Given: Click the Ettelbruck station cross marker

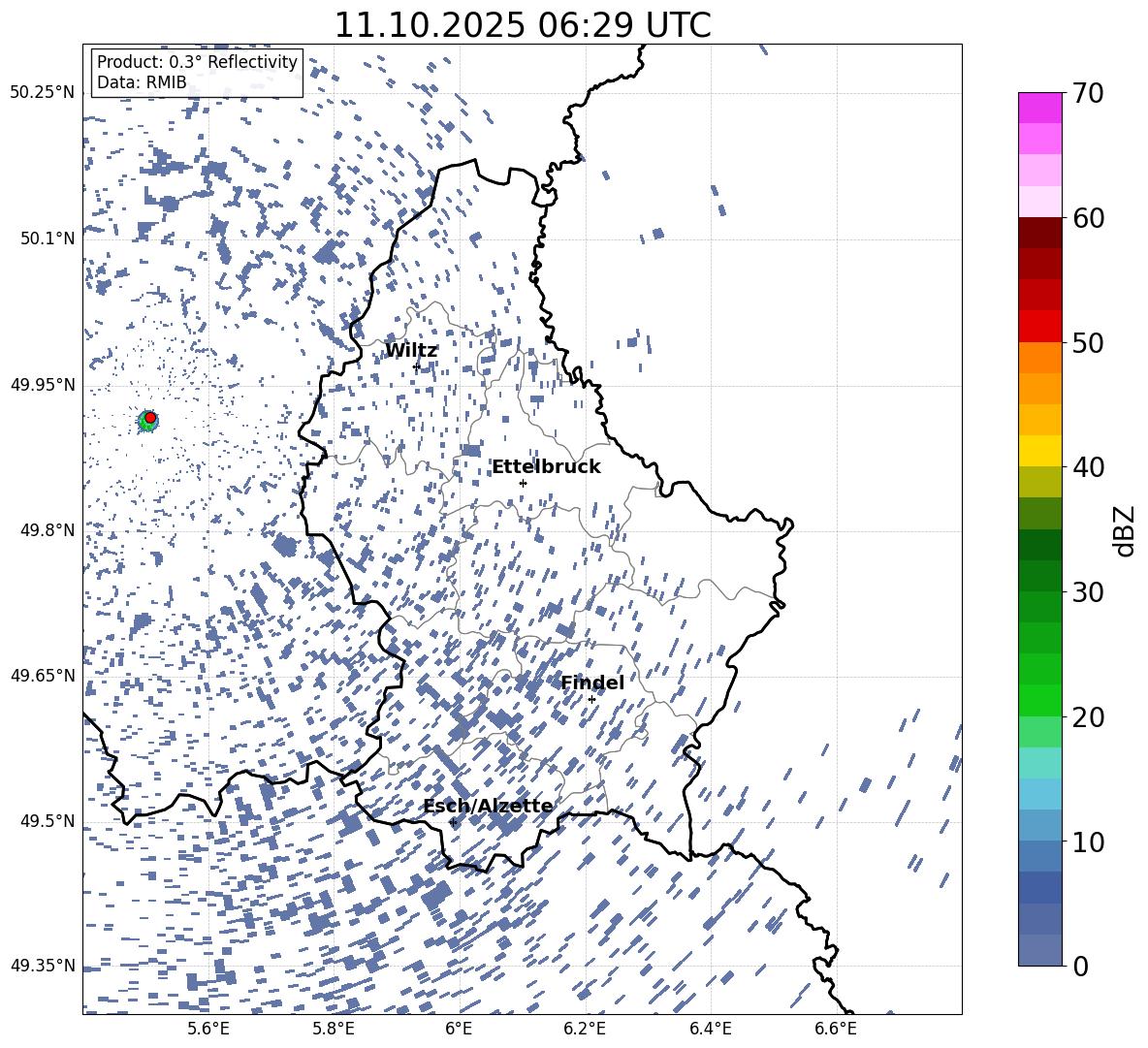Looking at the screenshot, I should 523,483.
